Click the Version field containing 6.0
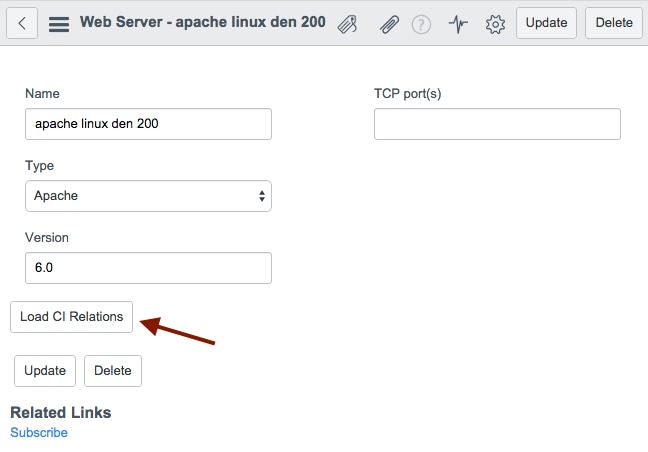This screenshot has height=452, width=648. click(148, 268)
